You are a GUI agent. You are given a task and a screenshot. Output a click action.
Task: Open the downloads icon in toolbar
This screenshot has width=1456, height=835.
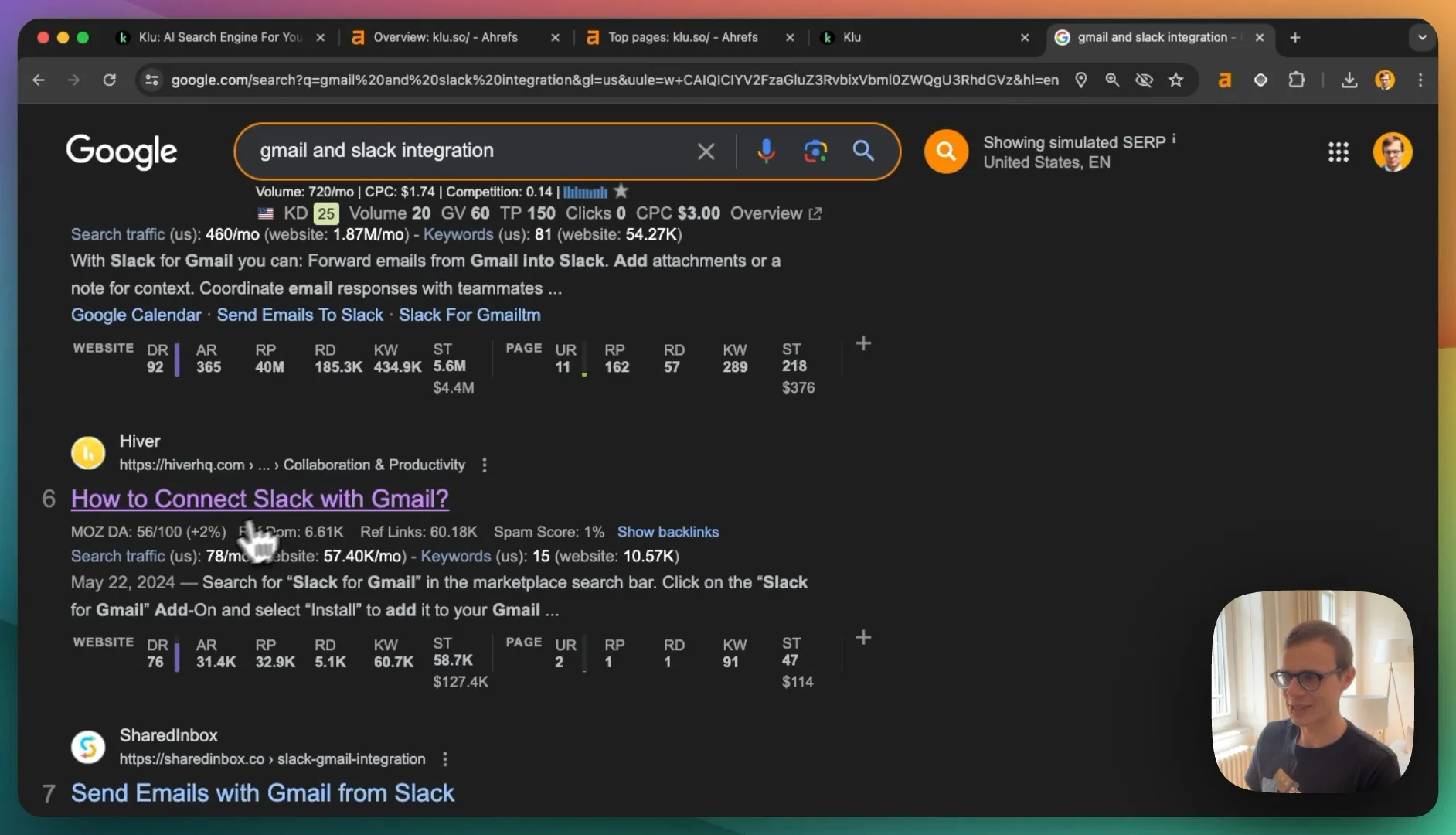[x=1349, y=80]
